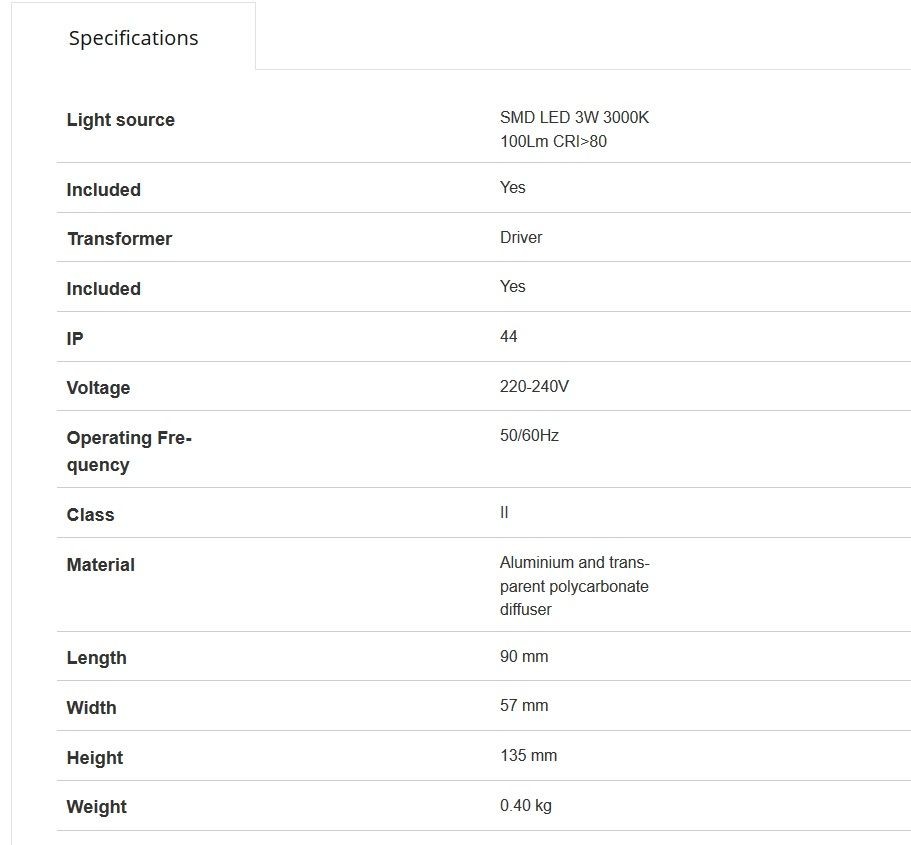
Task: Select the IP row label
Action: pyautogui.click(x=75, y=338)
